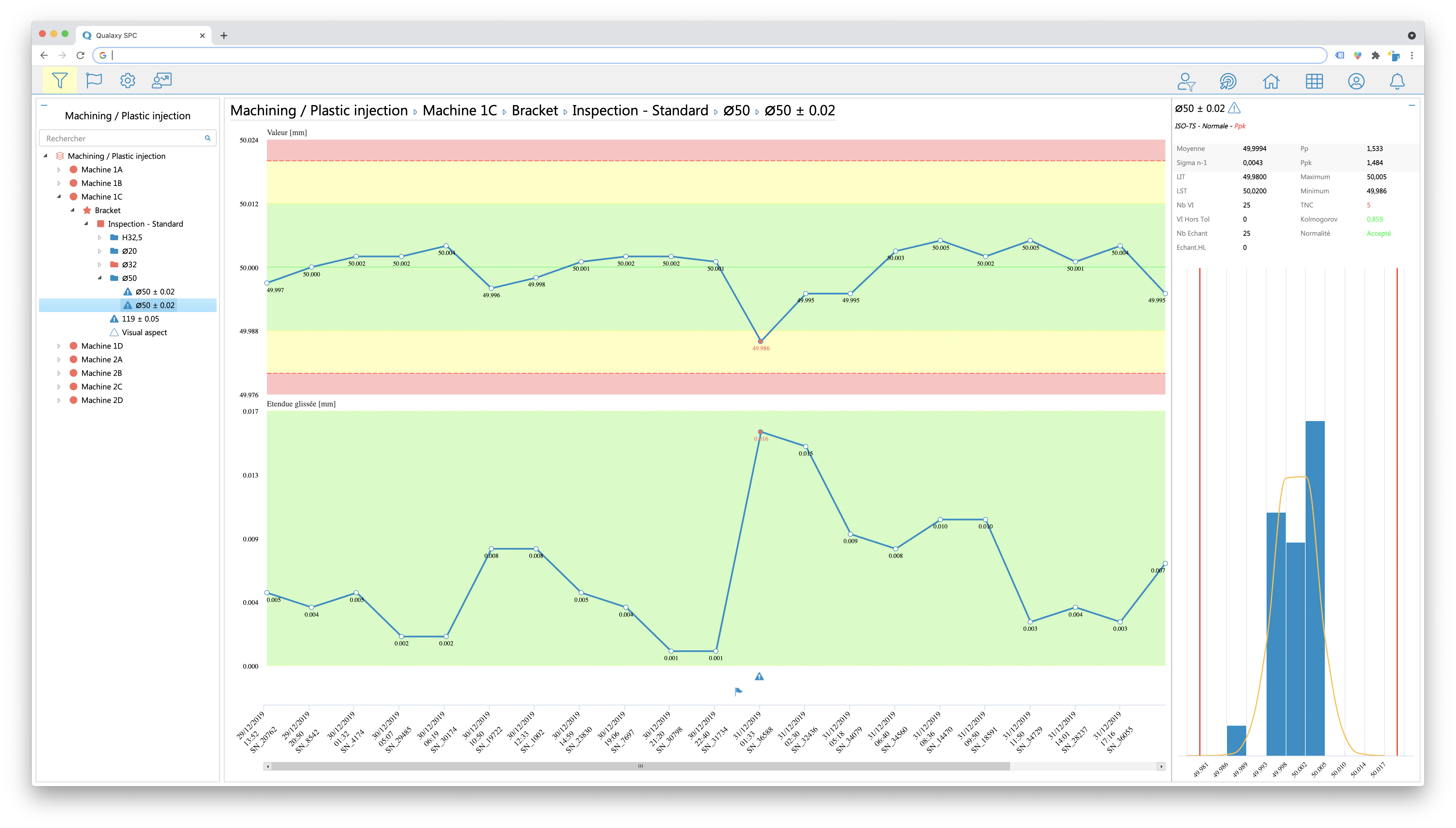Open the grid table view icon

coord(1314,81)
